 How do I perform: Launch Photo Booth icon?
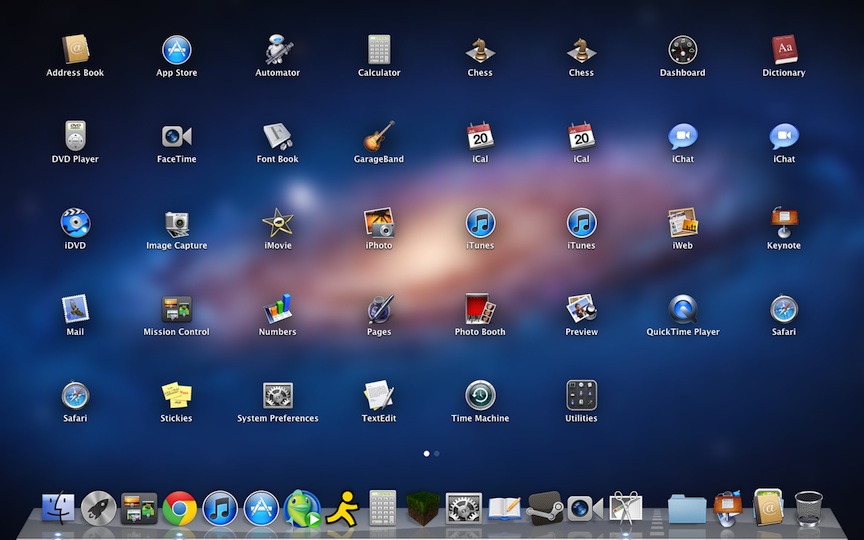click(x=480, y=309)
